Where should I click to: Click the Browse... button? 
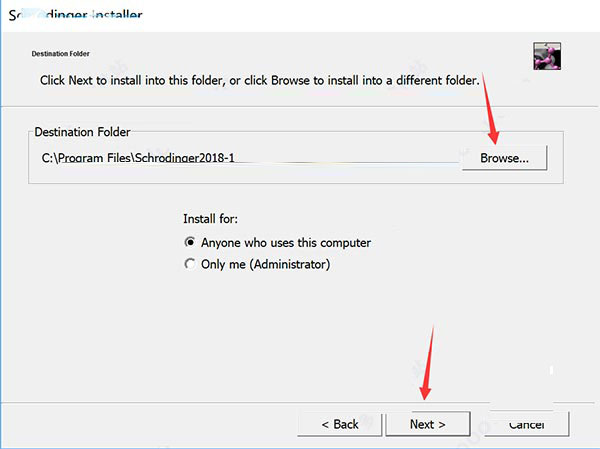coord(504,158)
